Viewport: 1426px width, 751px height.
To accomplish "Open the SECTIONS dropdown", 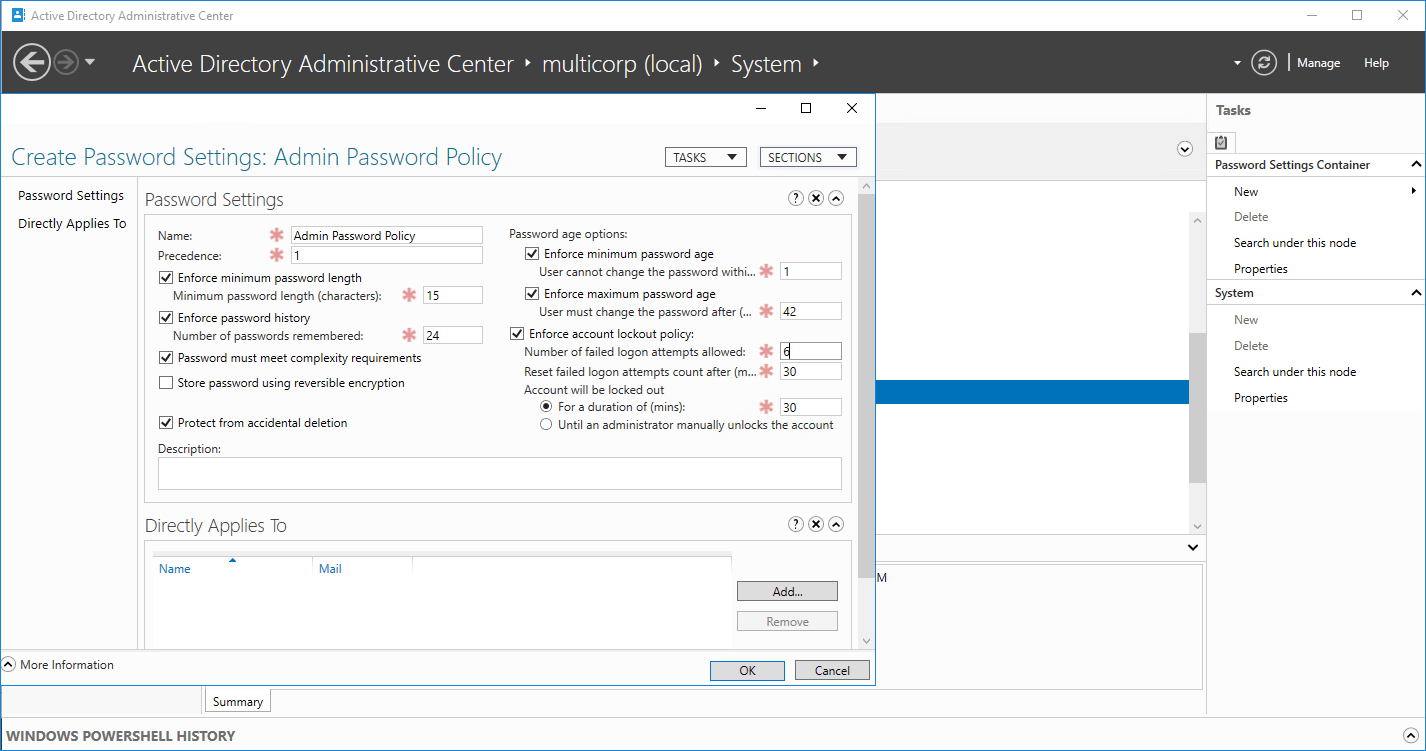I will point(808,157).
